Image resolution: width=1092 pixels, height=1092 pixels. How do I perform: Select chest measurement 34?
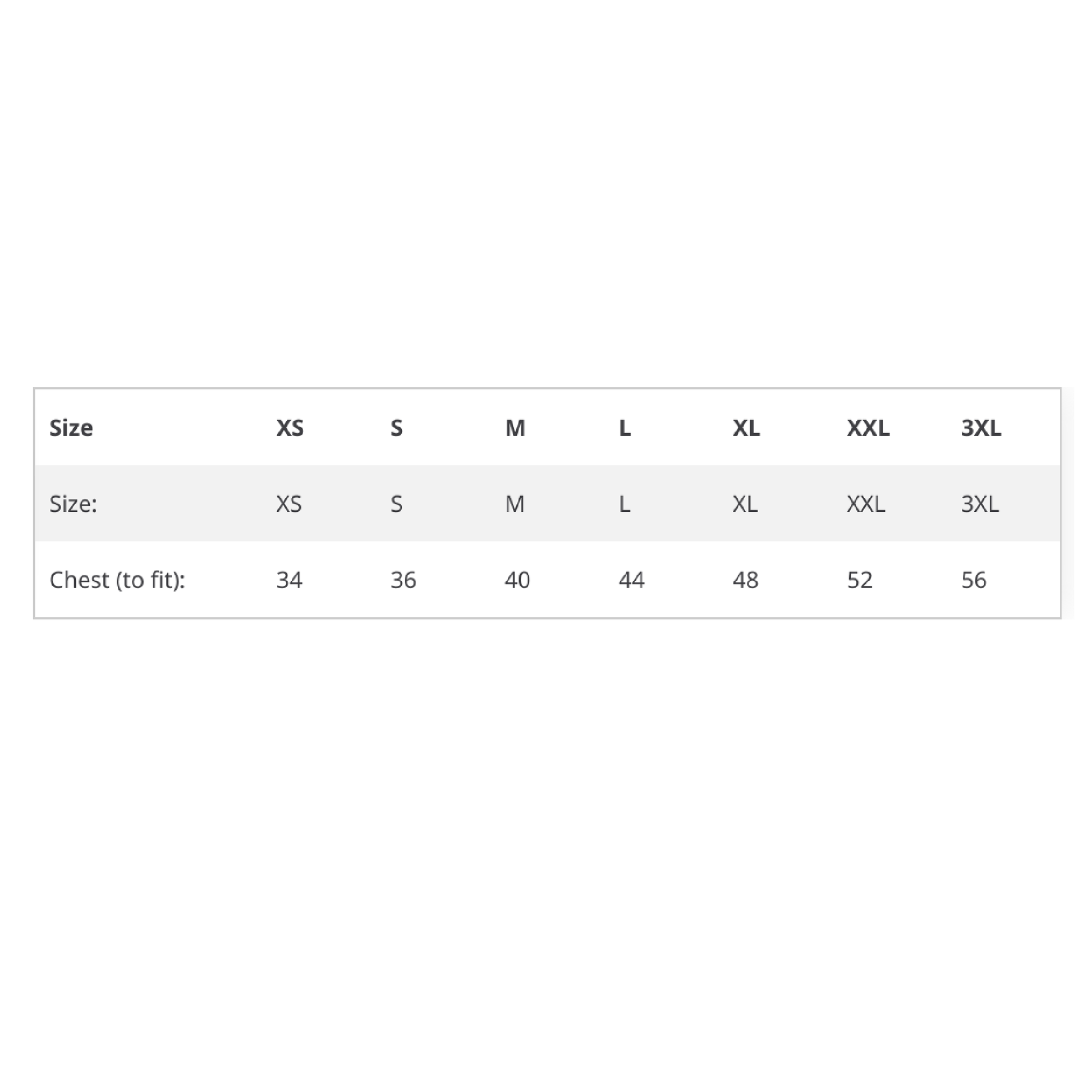pos(290,580)
